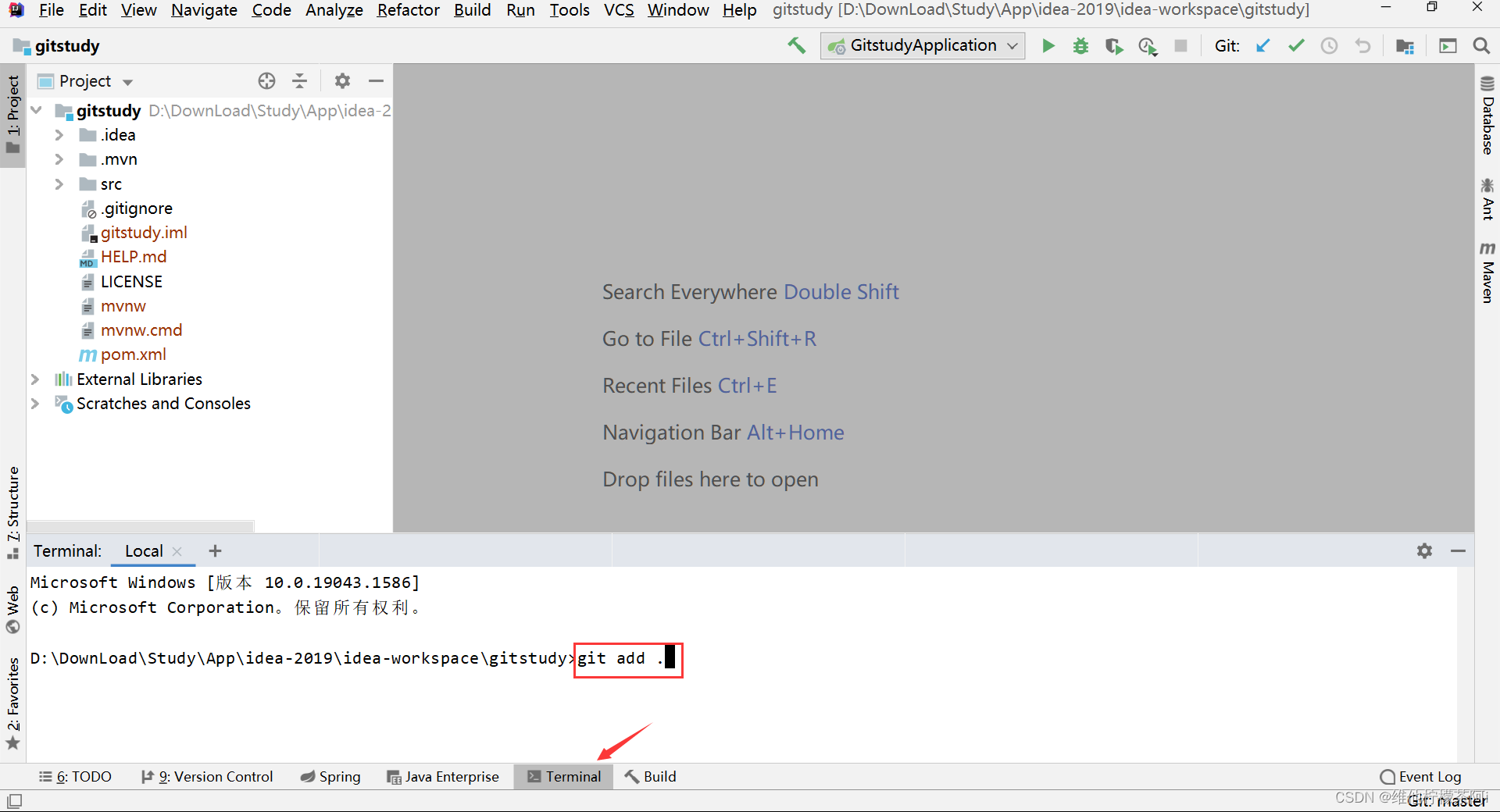Viewport: 1500px width, 812px height.
Task: Open the File menu
Action: click(51, 10)
